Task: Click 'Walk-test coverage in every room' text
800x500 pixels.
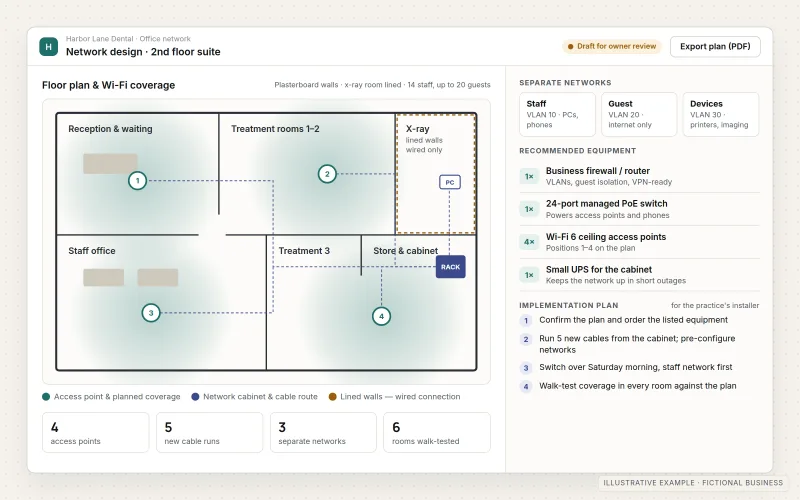Action: [637, 386]
